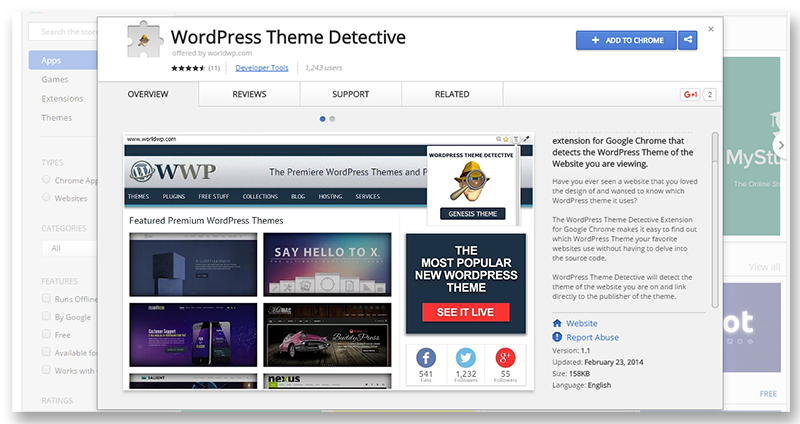
Task: Enable the By Google checkbox
Action: [46, 316]
